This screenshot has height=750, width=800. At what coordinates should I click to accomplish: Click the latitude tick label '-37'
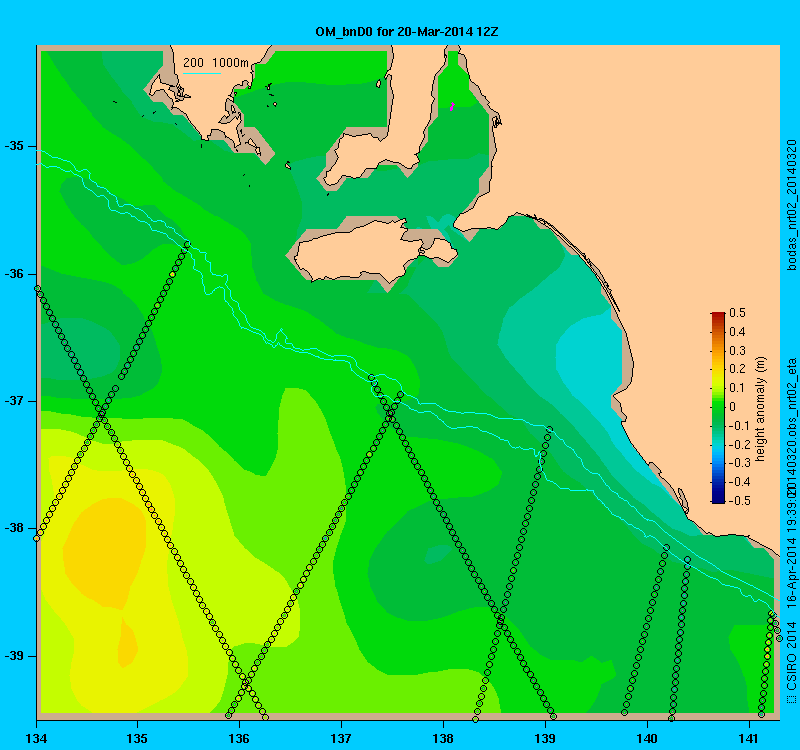click(x=14, y=401)
